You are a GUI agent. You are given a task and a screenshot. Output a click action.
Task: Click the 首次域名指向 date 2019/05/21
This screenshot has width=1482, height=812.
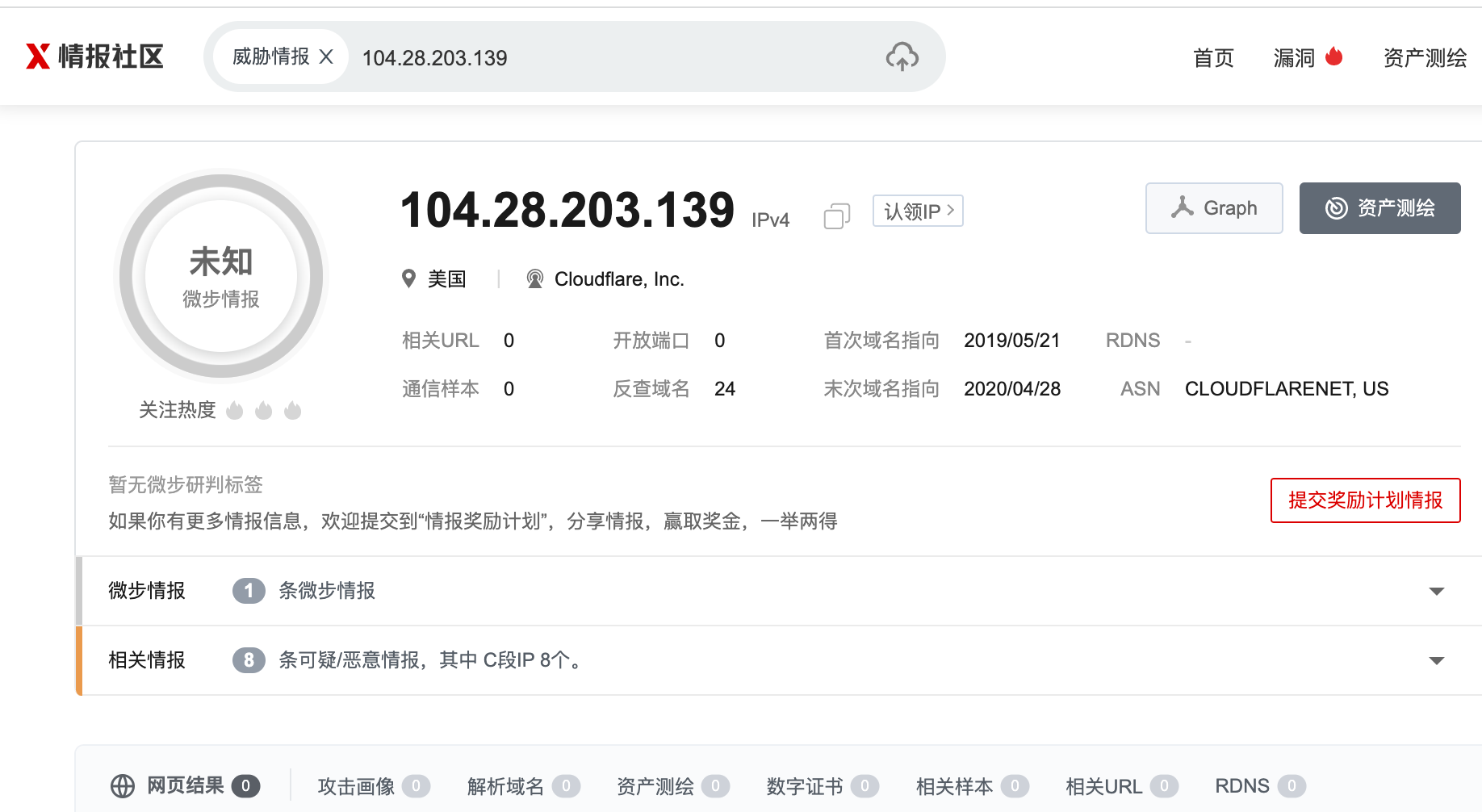pyautogui.click(x=1011, y=341)
